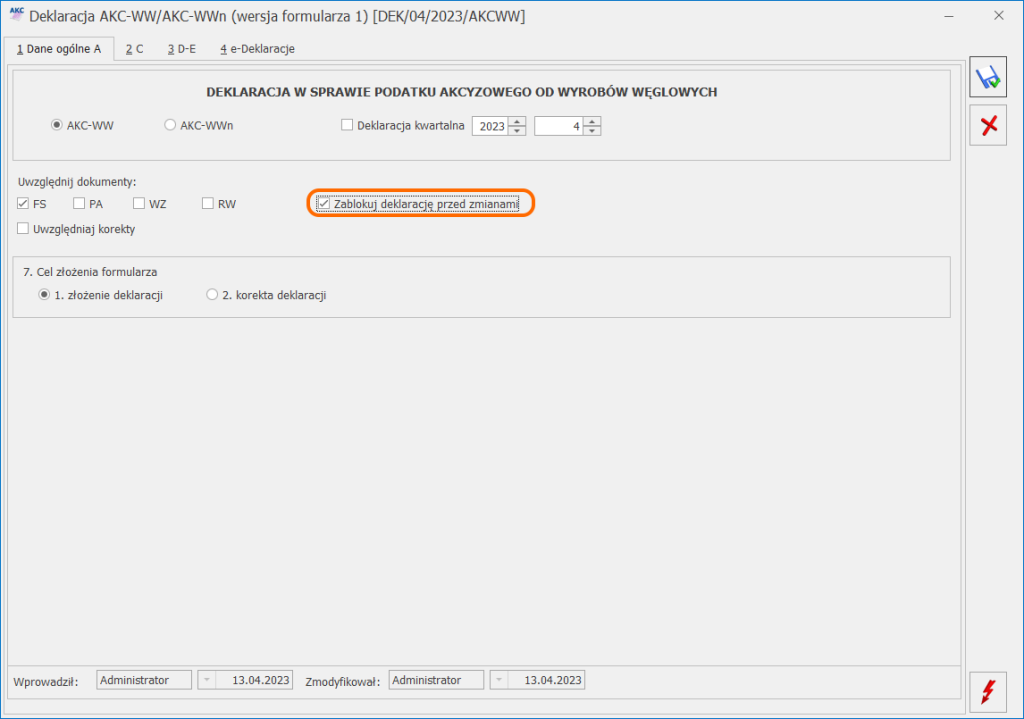
Task: Enable the PA document checkbox
Action: click(77, 203)
